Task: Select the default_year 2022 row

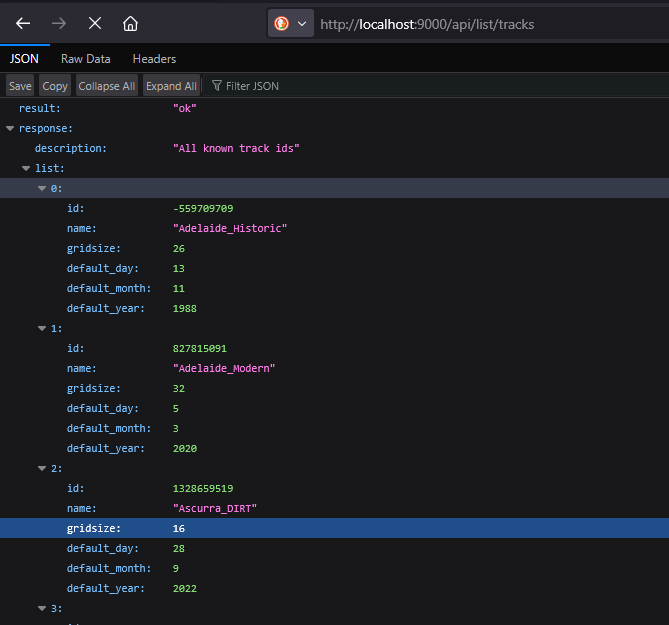Action: pyautogui.click(x=334, y=588)
